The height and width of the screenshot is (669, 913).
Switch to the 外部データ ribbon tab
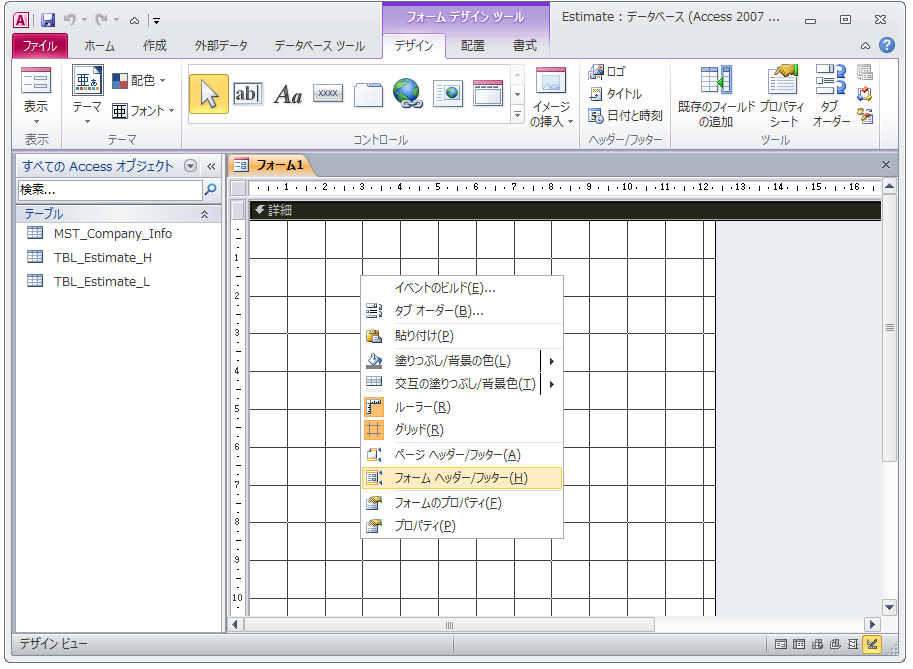221,45
